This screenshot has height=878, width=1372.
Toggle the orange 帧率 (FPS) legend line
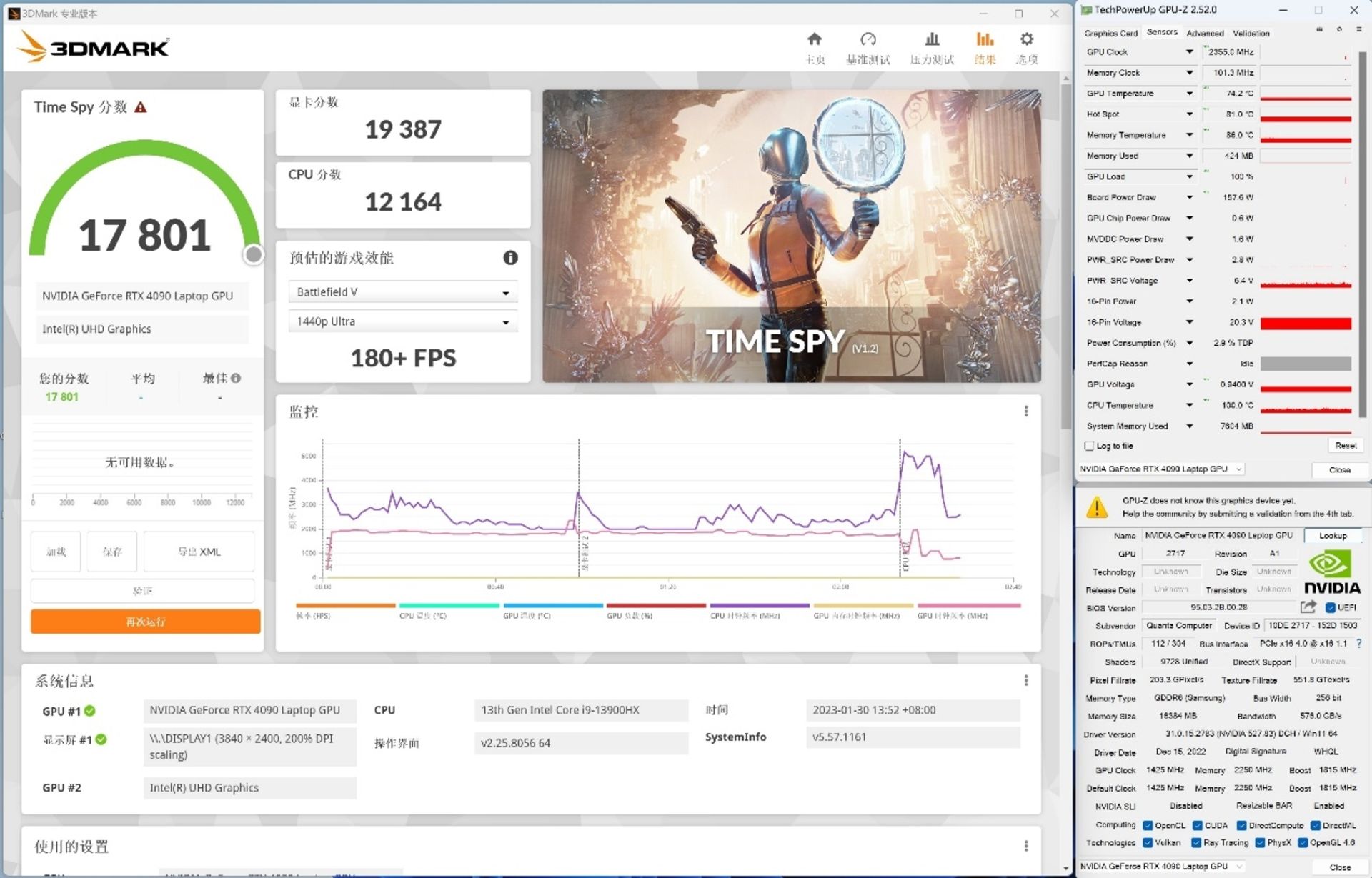[x=345, y=606]
